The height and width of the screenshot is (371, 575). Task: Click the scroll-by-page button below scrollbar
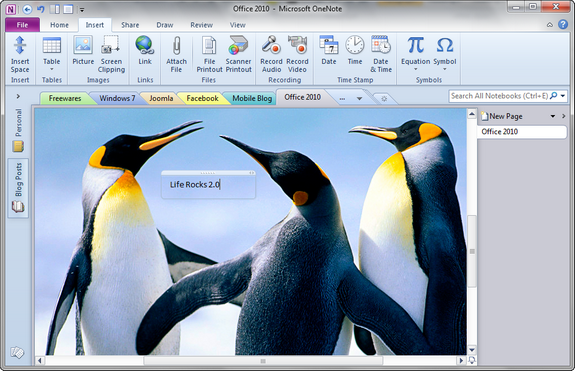tap(472, 361)
